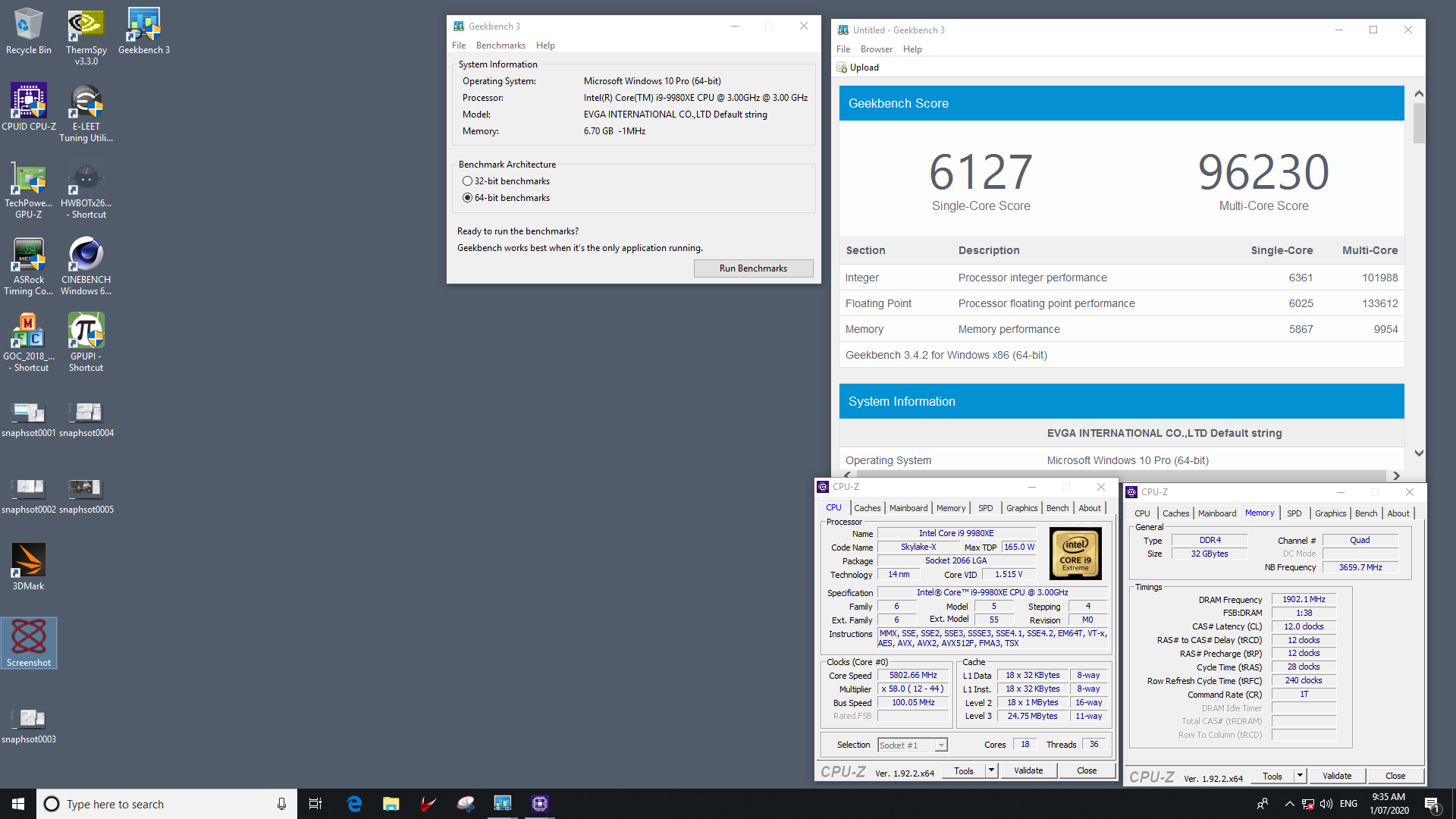
Task: Open File menu in Geekbench results window
Action: point(843,49)
